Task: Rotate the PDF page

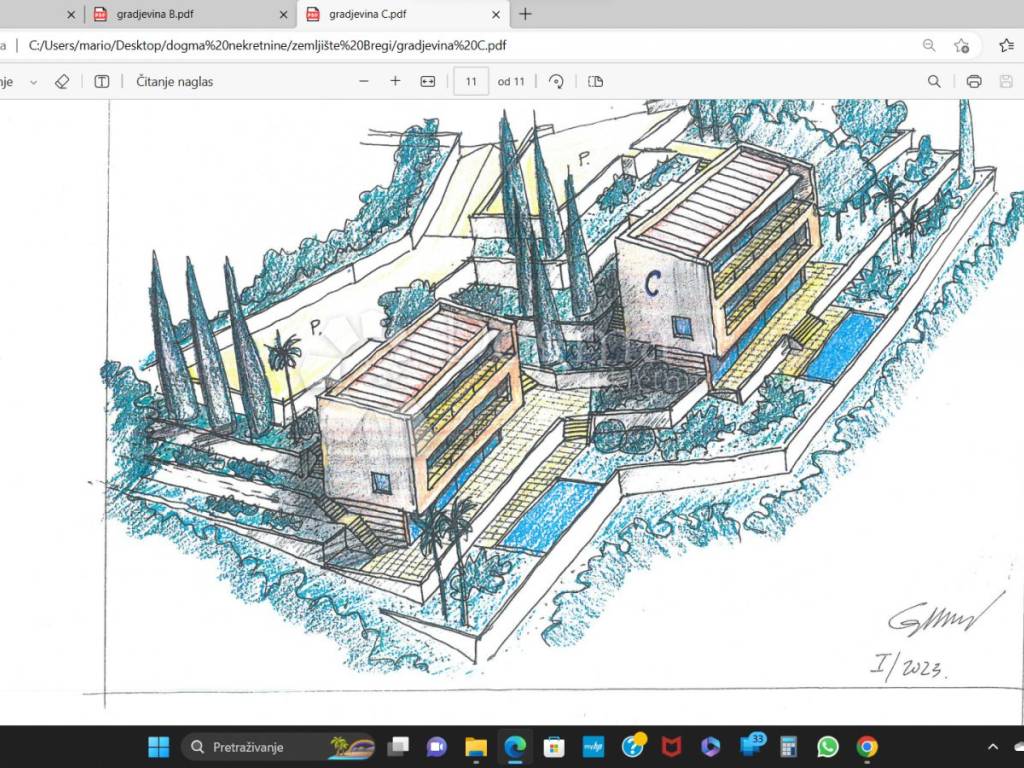Action: [x=557, y=82]
